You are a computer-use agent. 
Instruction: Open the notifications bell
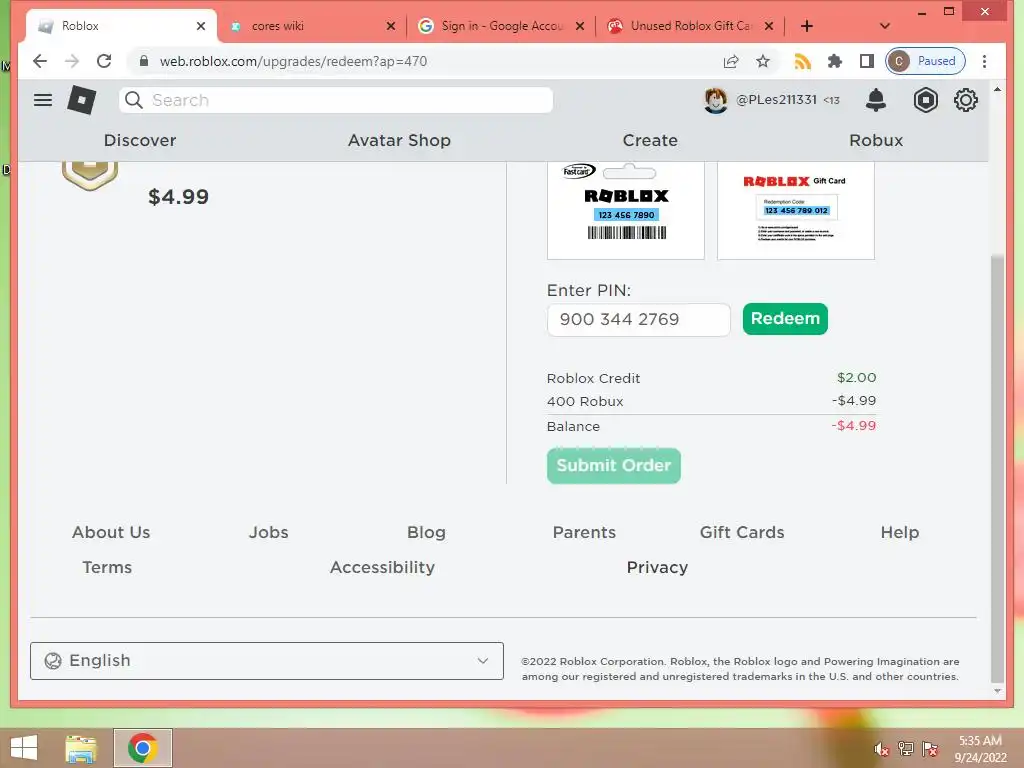tap(875, 100)
